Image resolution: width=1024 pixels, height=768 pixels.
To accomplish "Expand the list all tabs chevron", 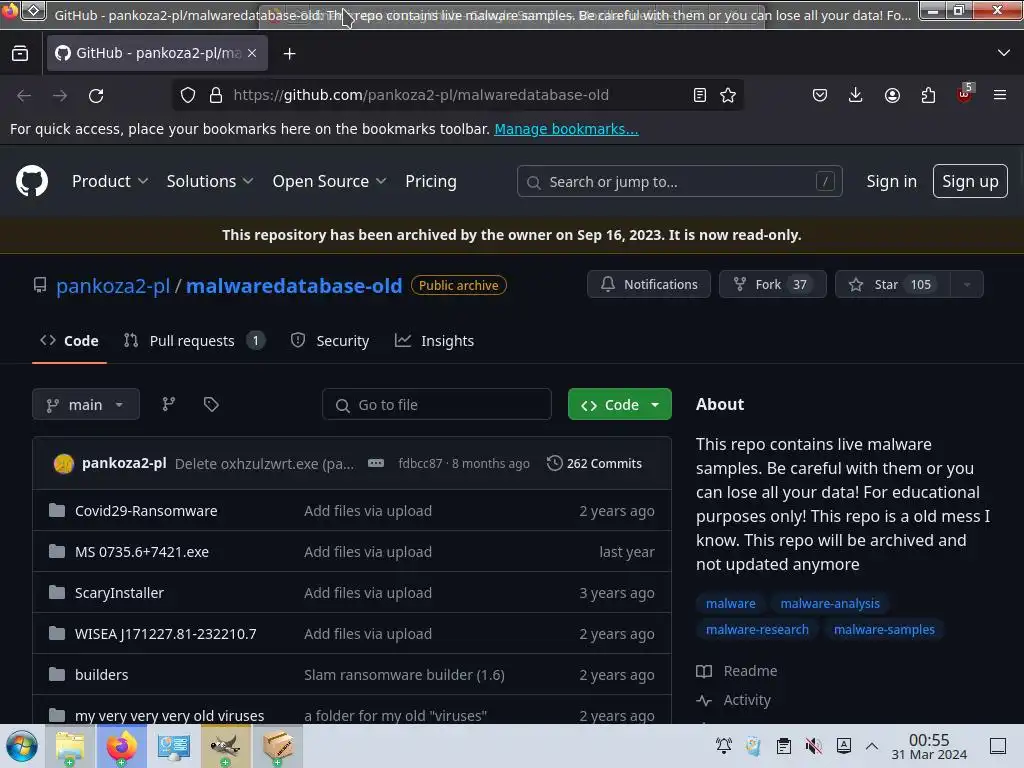I will [x=1004, y=52].
